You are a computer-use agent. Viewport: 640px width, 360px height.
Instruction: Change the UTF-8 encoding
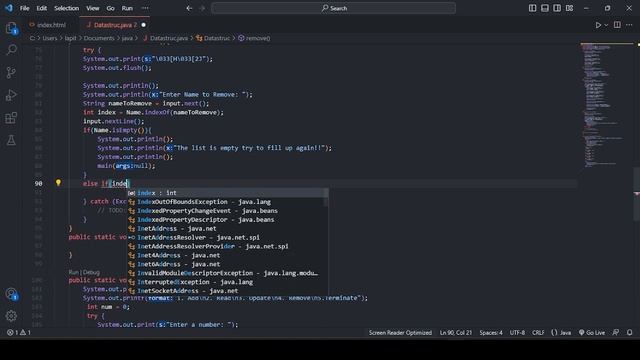pyautogui.click(x=517, y=333)
